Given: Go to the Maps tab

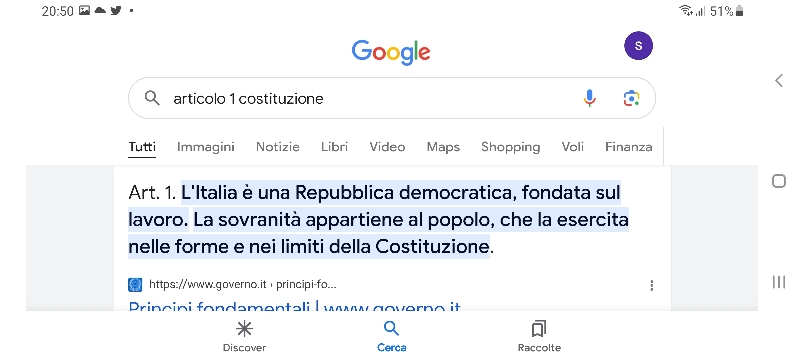Looking at the screenshot, I should [443, 147].
